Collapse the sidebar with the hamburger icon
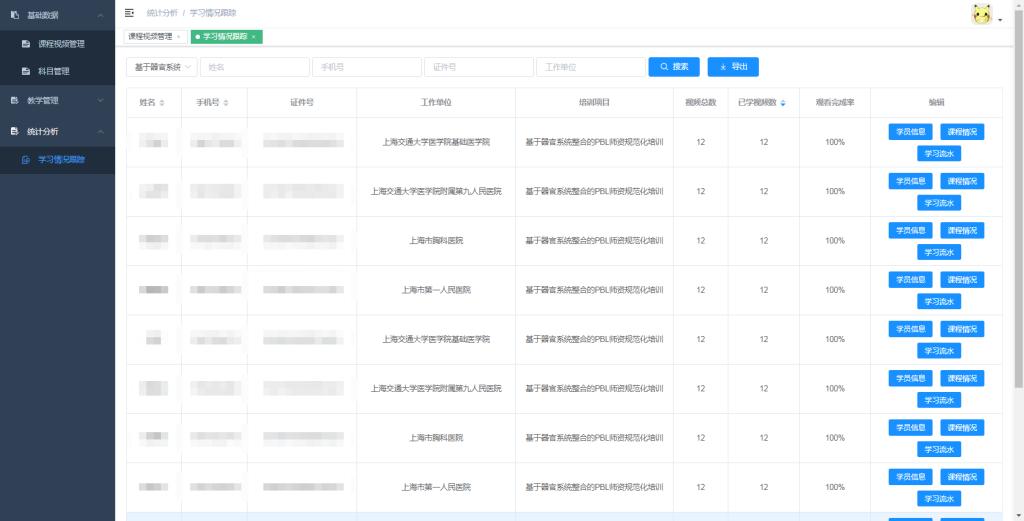Screen dimensions: 1024x521 click(x=129, y=12)
